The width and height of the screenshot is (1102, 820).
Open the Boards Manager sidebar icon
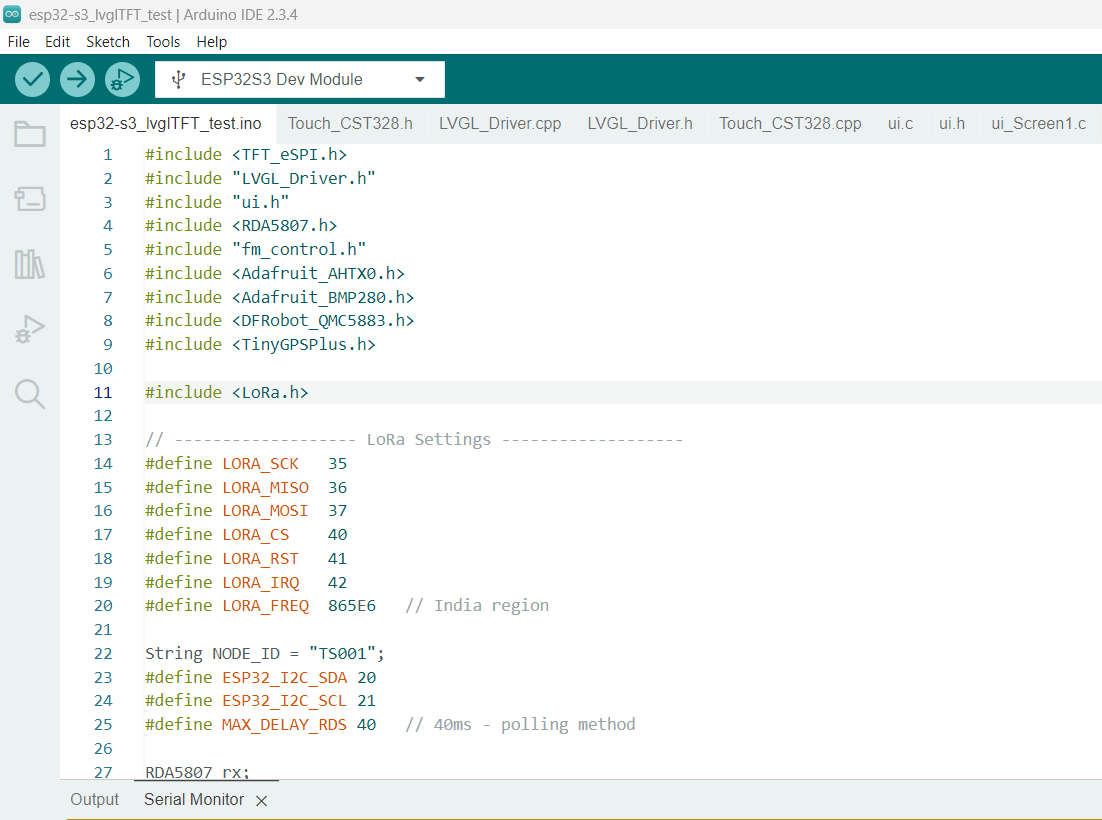[x=30, y=199]
